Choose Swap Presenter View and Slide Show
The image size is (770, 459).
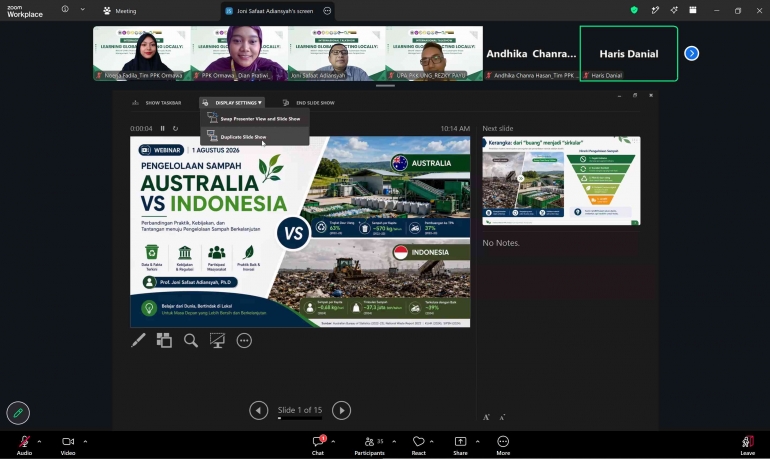click(x=255, y=119)
